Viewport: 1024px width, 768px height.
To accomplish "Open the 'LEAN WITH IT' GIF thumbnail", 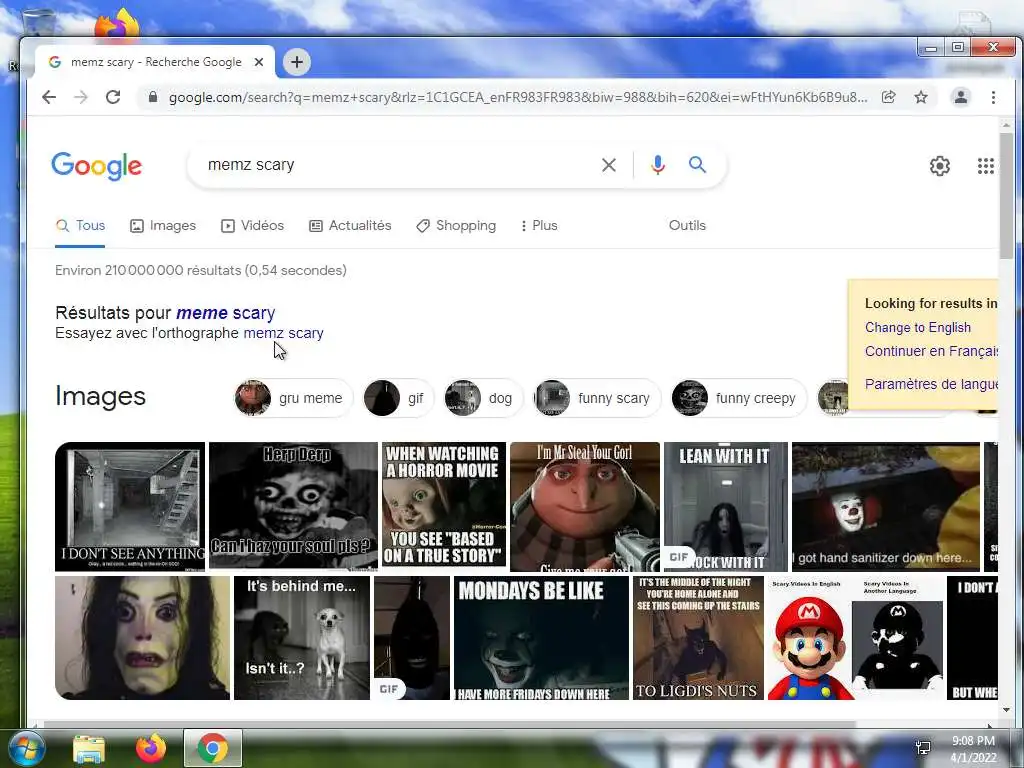I will coord(726,506).
